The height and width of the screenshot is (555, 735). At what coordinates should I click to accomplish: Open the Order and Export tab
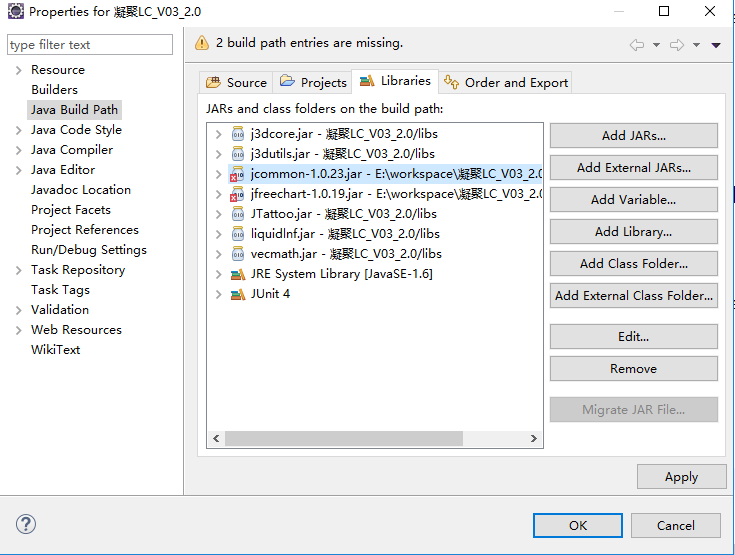point(505,82)
